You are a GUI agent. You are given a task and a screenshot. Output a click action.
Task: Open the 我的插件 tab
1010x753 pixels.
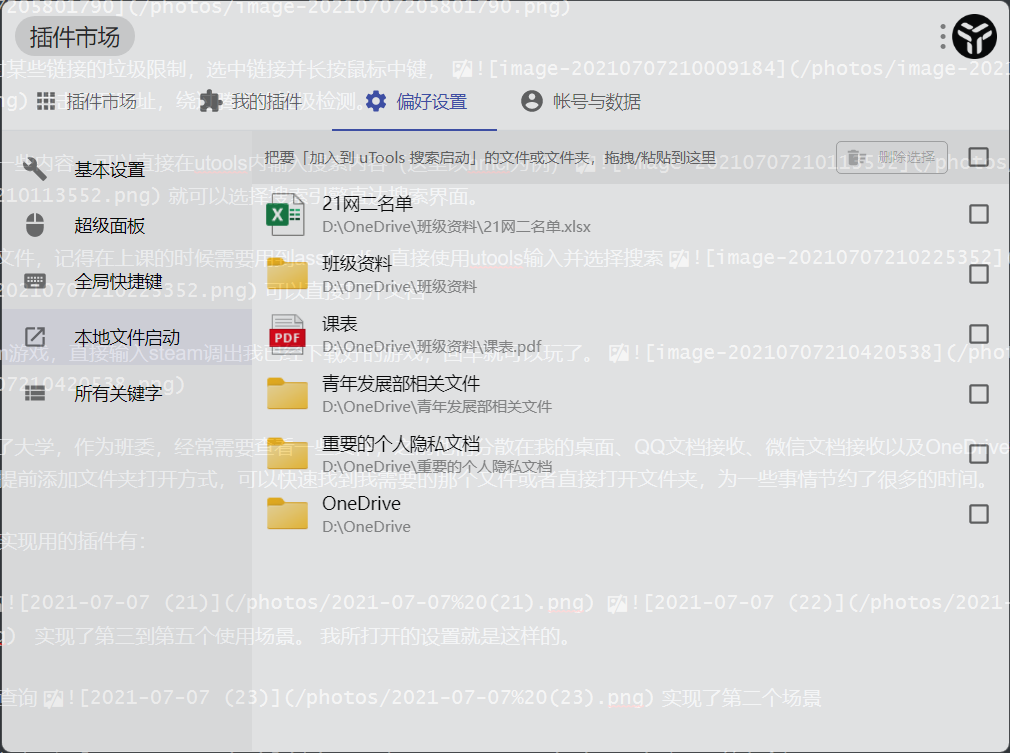pos(251,102)
